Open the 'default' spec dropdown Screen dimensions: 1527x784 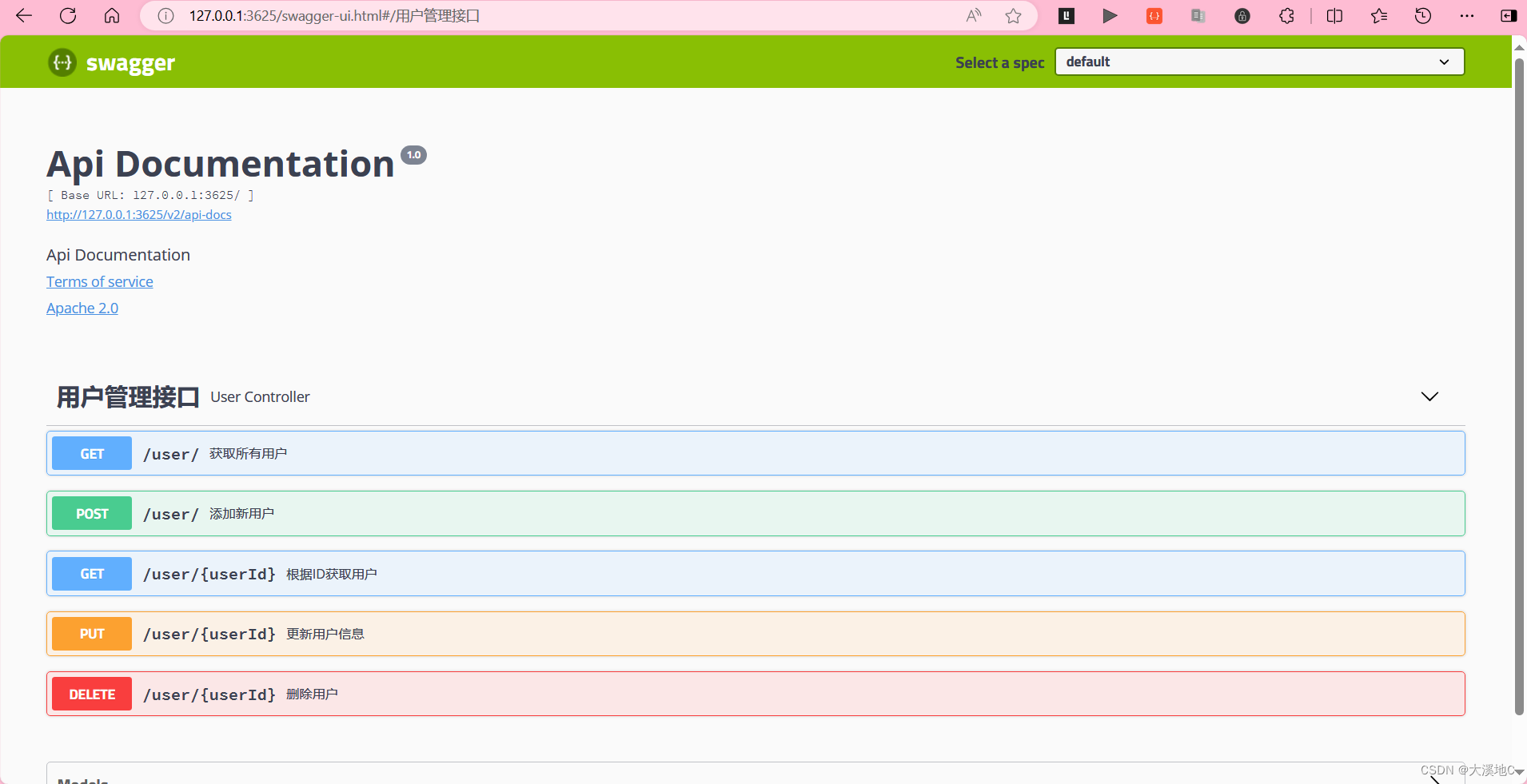click(x=1258, y=62)
